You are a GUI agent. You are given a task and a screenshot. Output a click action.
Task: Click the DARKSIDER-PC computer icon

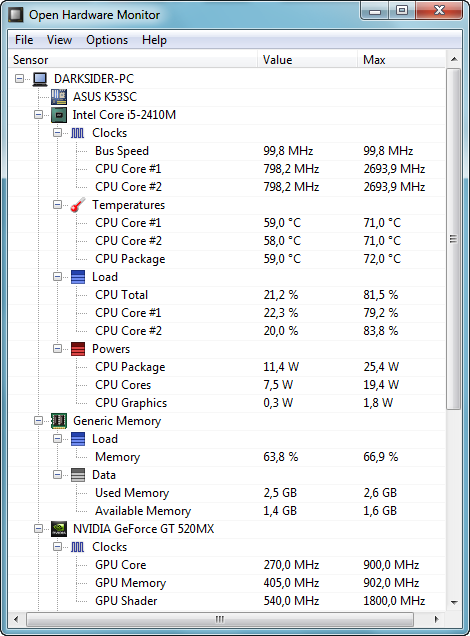tap(40, 79)
